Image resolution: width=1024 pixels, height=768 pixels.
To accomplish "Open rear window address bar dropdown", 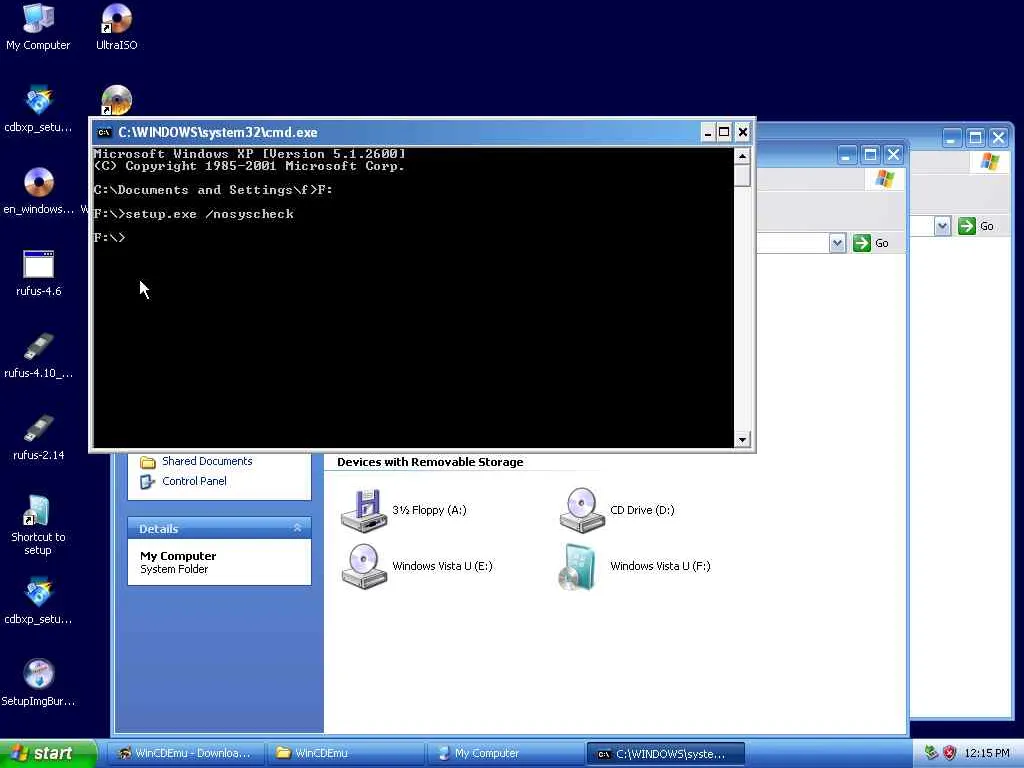I will coord(942,226).
